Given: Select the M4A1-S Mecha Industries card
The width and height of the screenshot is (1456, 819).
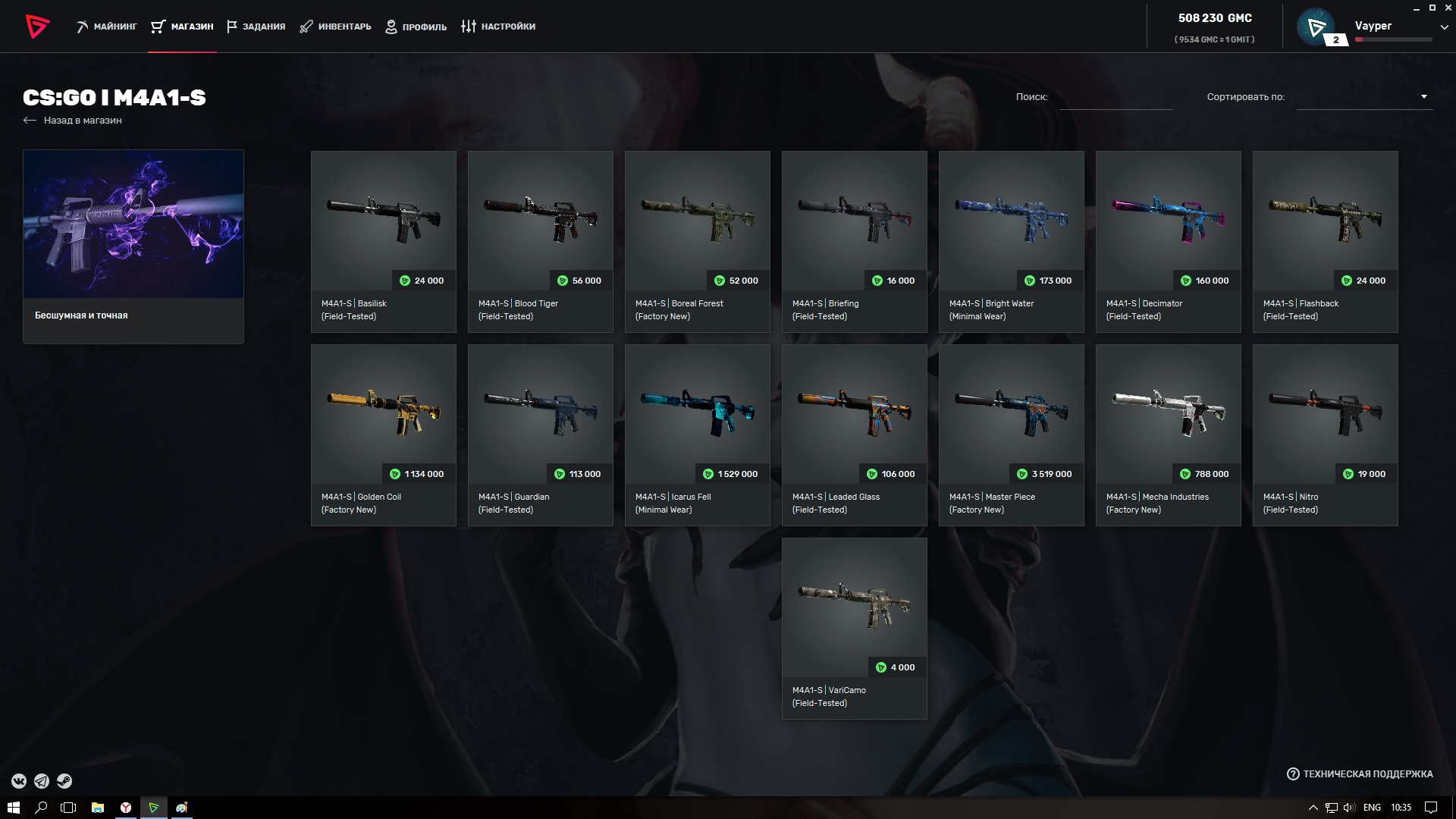Looking at the screenshot, I should click(1169, 435).
